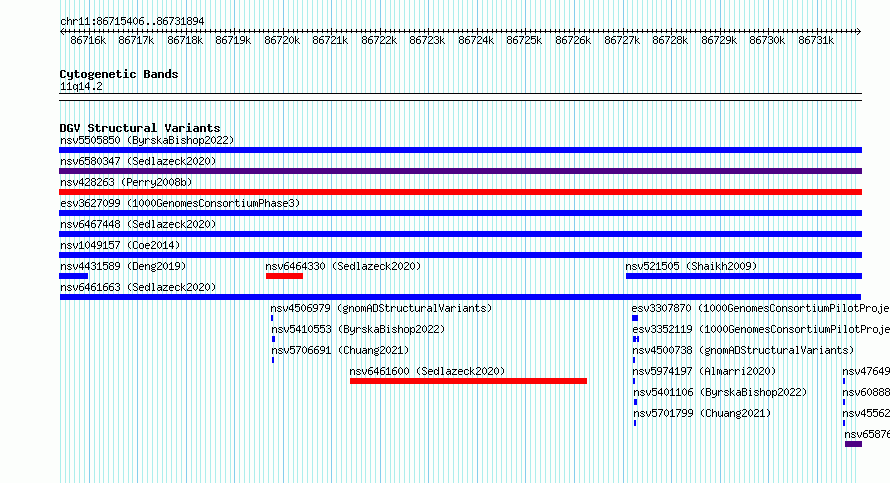The width and height of the screenshot is (890, 483).
Task: Open variant nsv5974197 (Almarri2020) label
Action: pyautogui.click(x=704, y=371)
